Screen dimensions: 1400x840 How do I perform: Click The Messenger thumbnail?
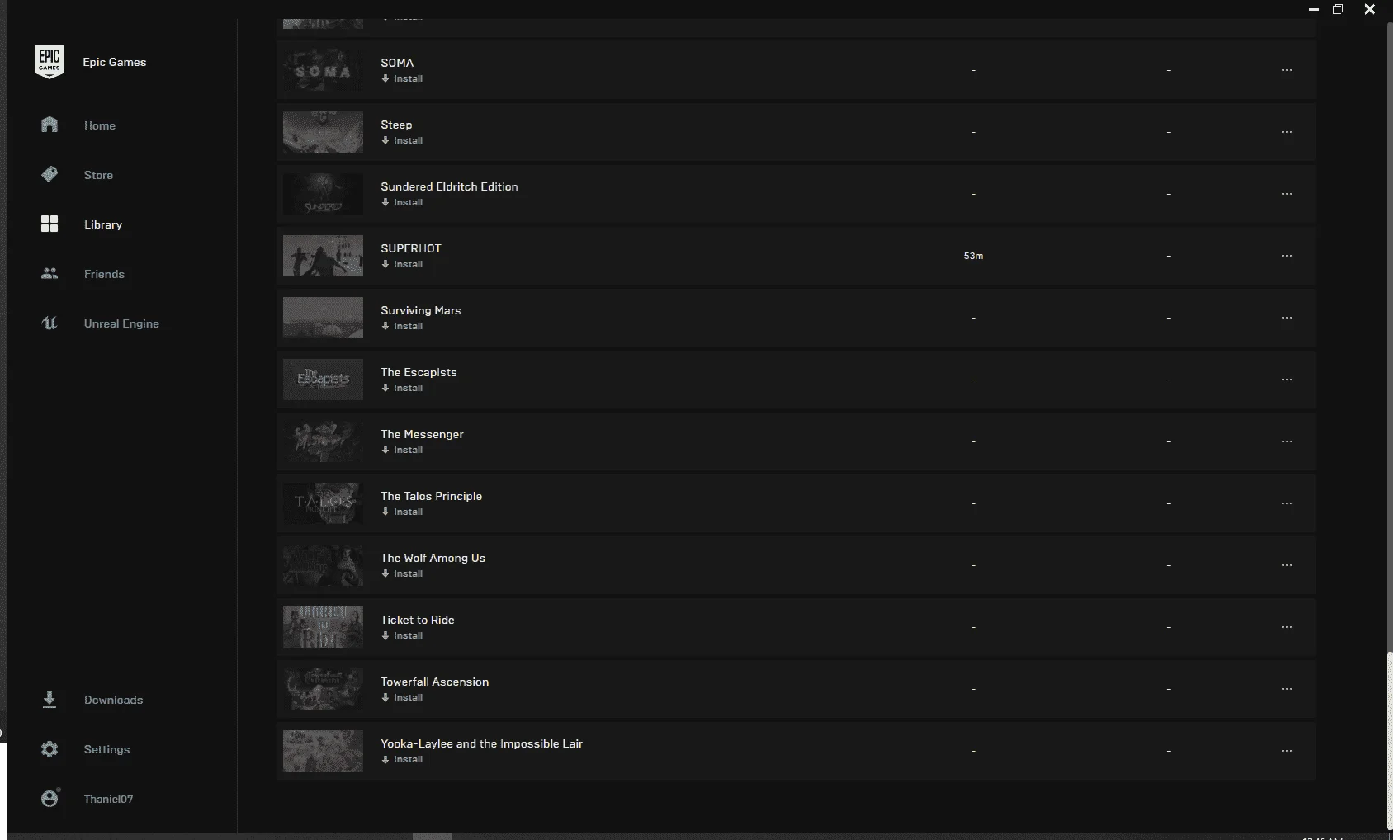click(x=323, y=441)
